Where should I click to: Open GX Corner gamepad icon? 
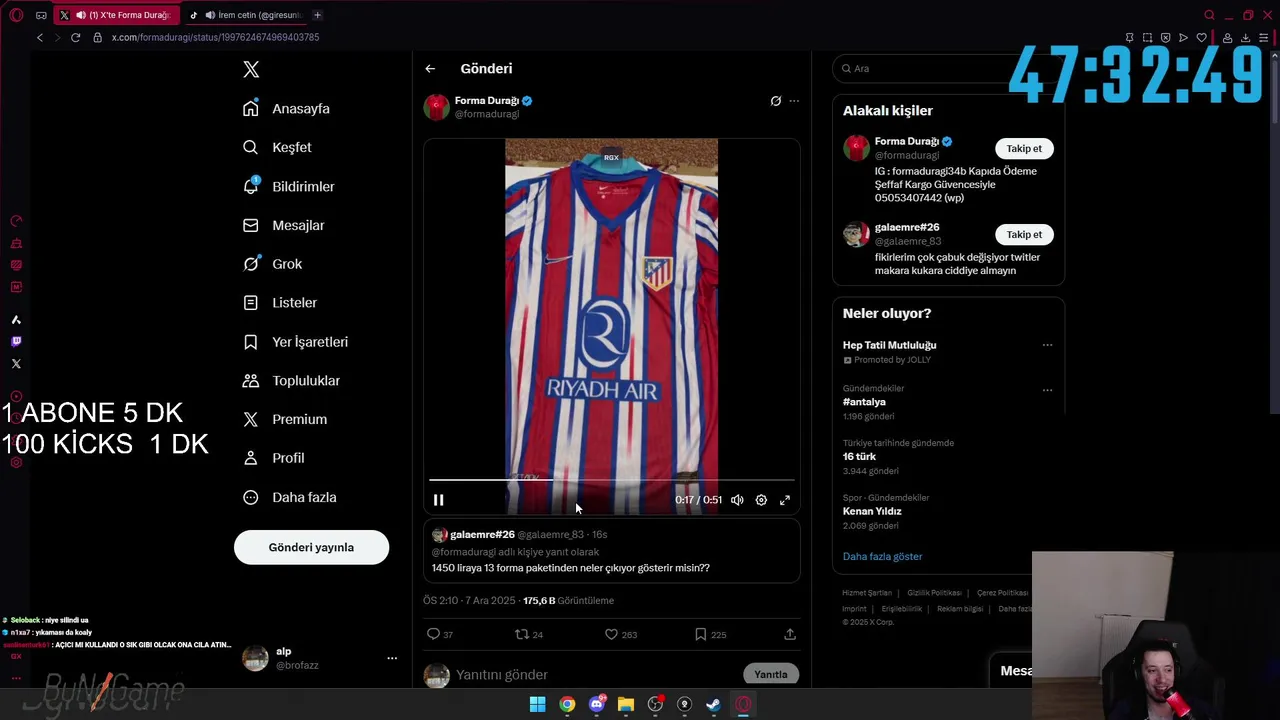coord(41,15)
